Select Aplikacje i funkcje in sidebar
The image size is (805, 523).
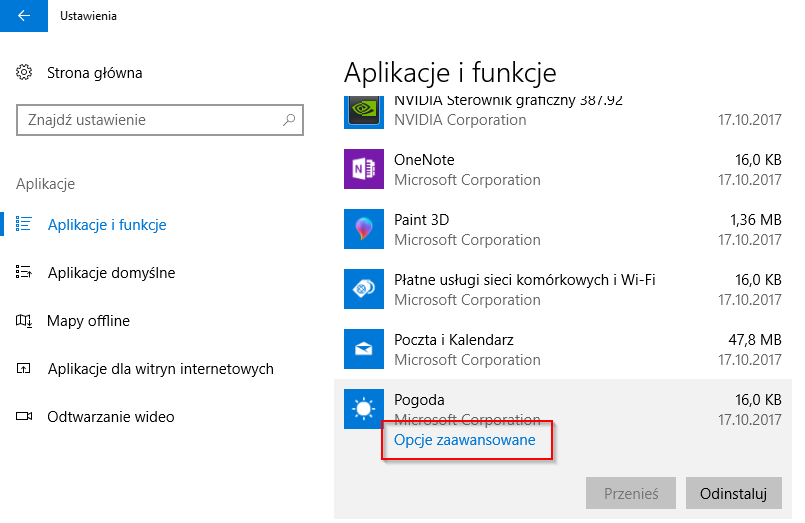point(107,225)
